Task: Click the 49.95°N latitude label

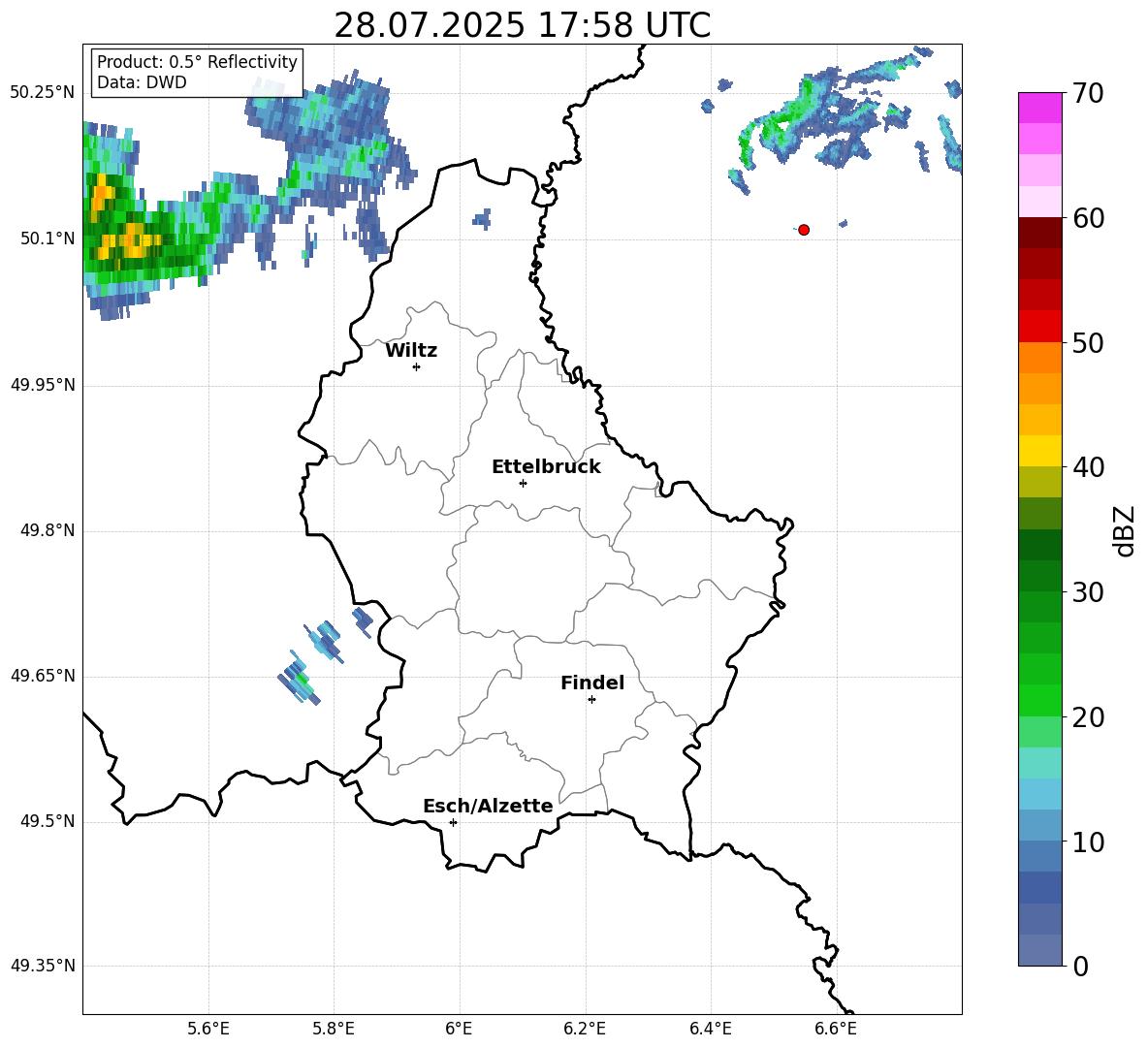Action: click(x=43, y=385)
